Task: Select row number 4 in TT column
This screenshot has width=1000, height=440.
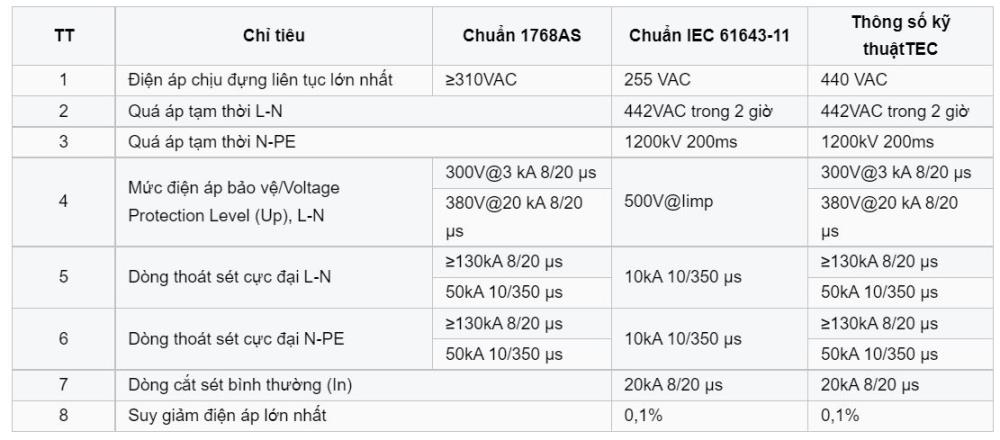Action: pyautogui.click(x=63, y=201)
